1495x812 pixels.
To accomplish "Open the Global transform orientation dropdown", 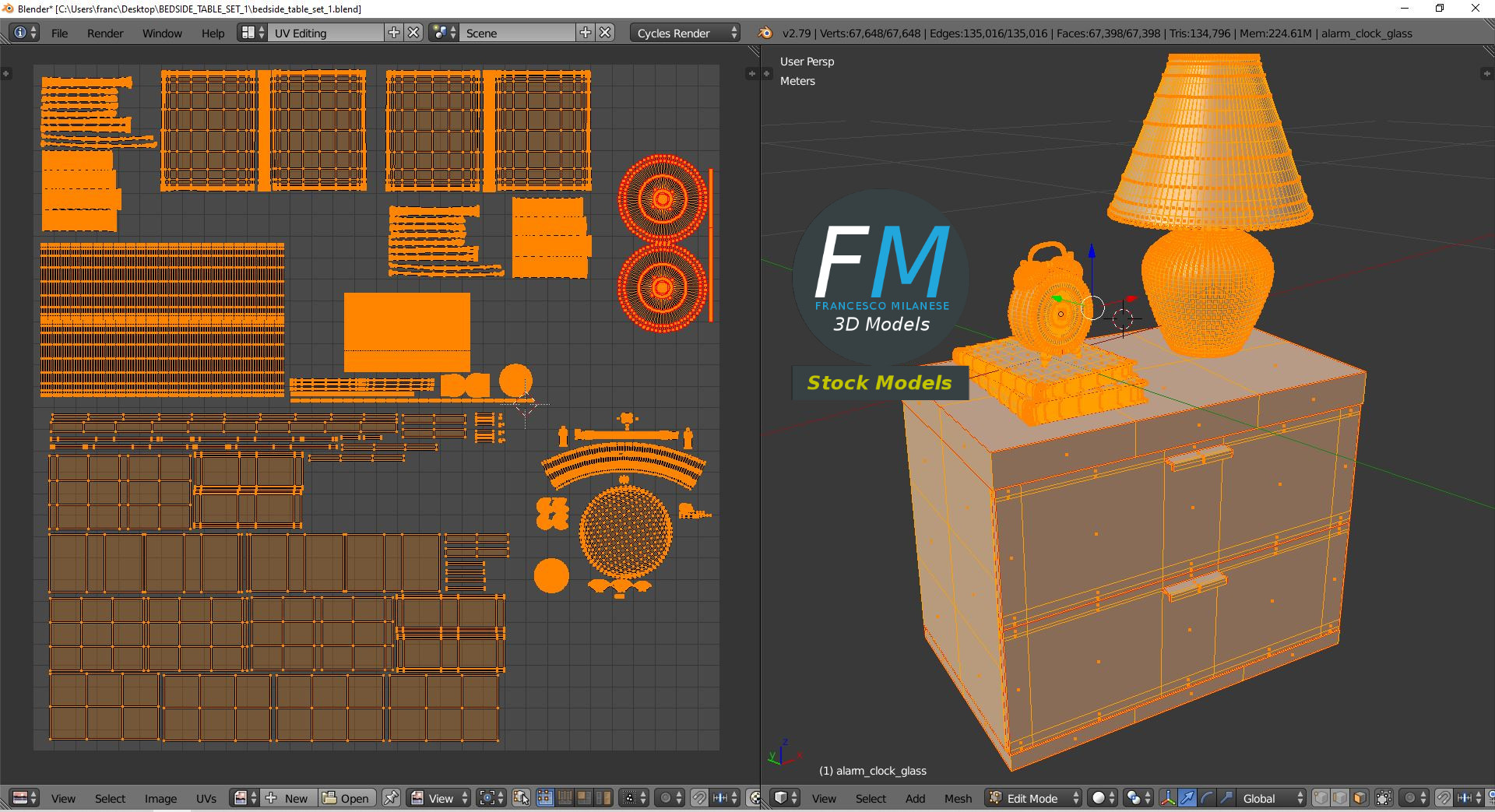I will (x=1272, y=798).
